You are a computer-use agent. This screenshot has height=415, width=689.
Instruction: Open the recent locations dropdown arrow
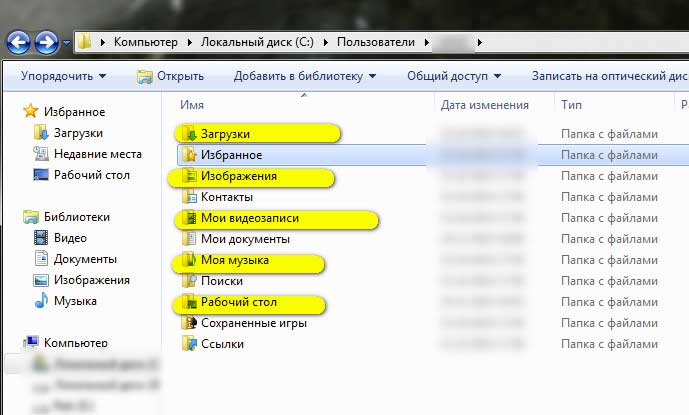coord(67,43)
